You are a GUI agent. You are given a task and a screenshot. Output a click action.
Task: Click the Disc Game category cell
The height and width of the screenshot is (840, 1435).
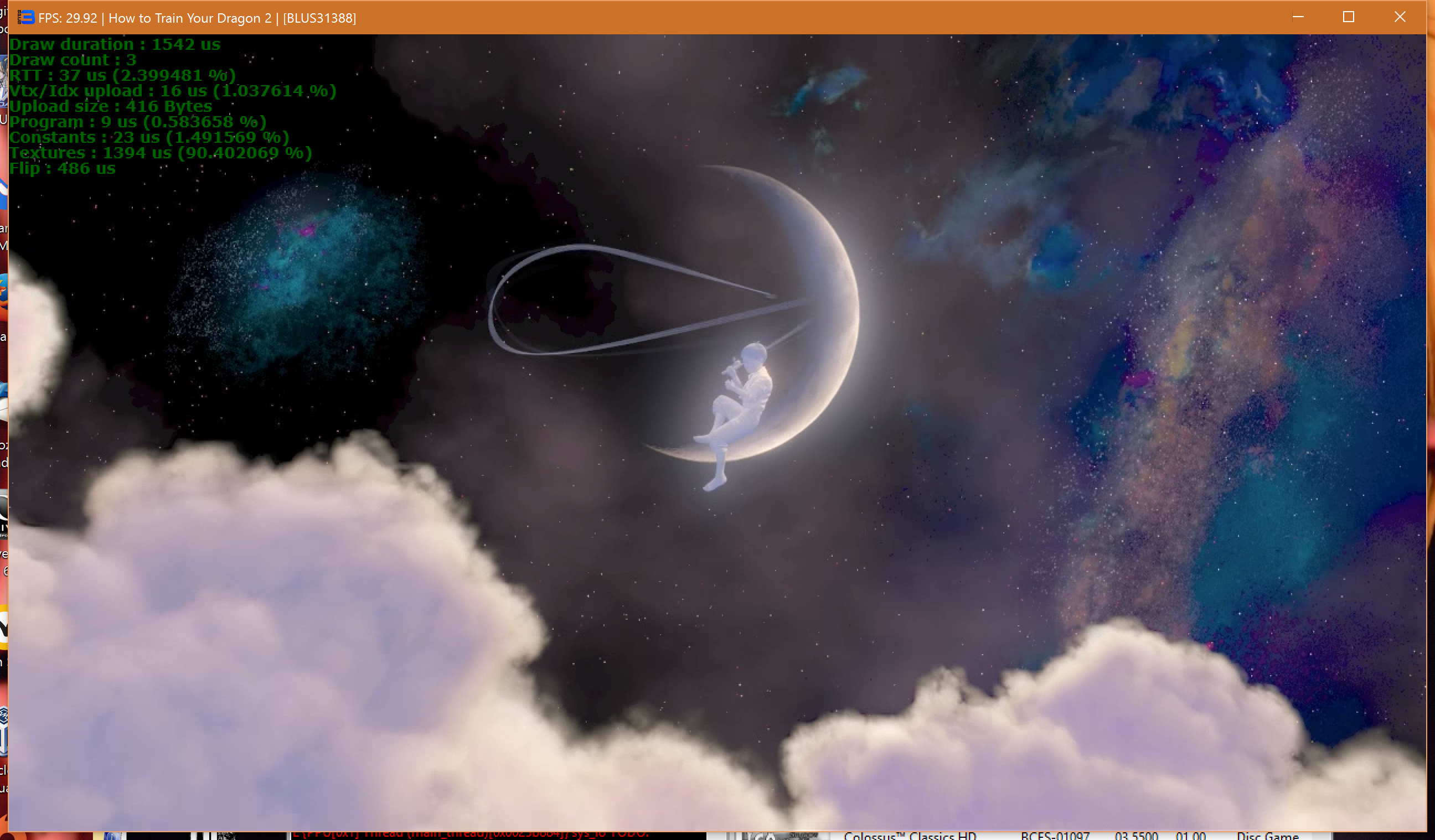pos(1267,836)
